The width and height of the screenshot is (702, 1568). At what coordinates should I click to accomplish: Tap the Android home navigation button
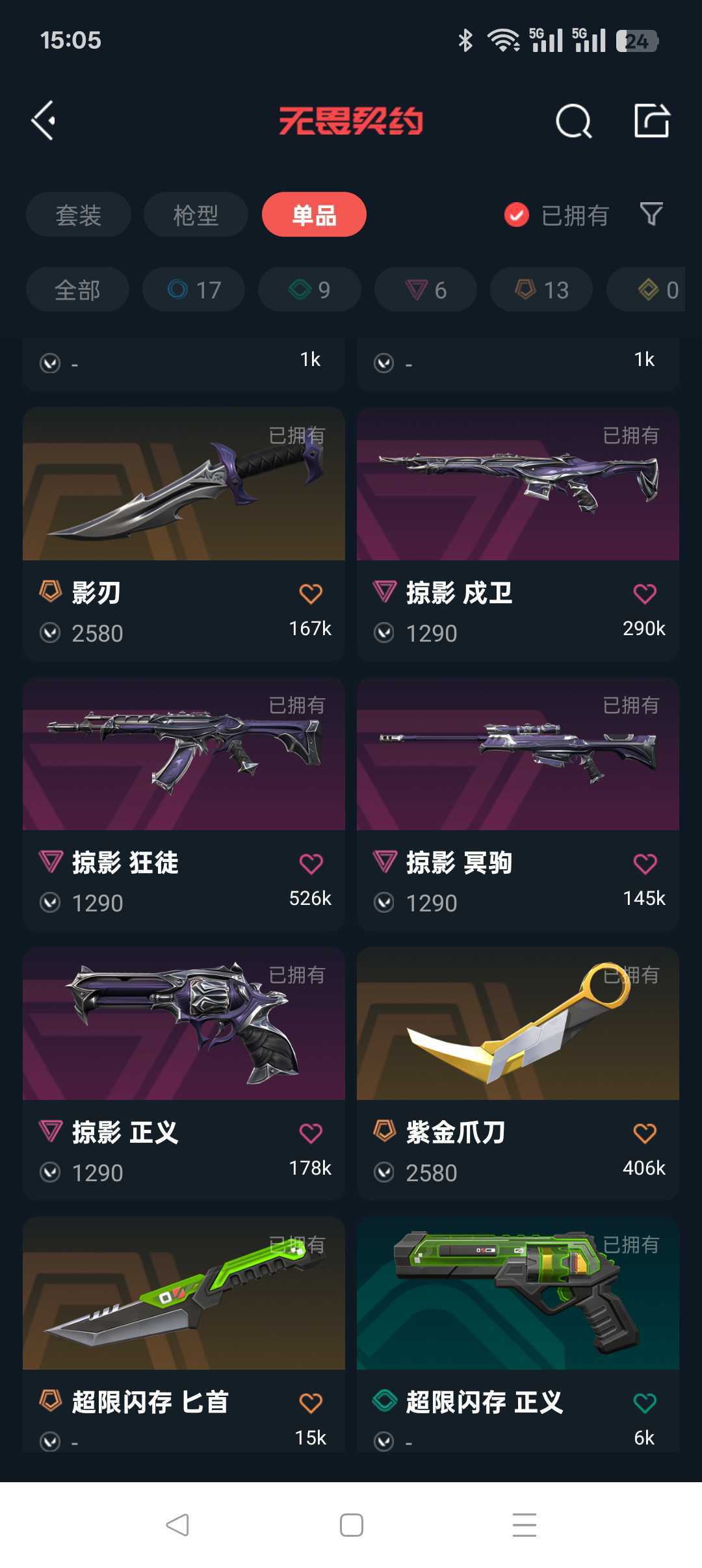(351, 1525)
